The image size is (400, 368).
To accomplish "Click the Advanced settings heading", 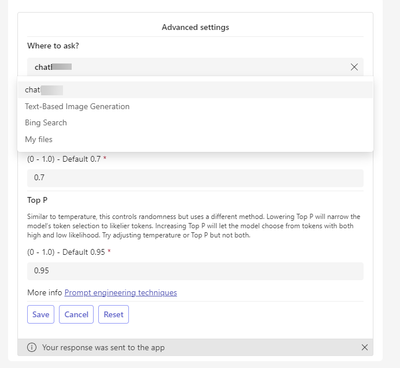I will click(195, 27).
